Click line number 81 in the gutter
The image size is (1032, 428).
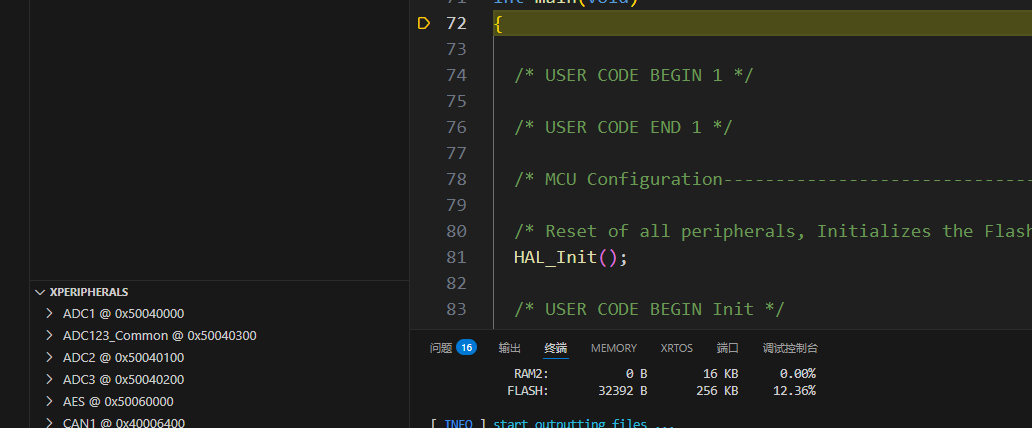point(455,257)
